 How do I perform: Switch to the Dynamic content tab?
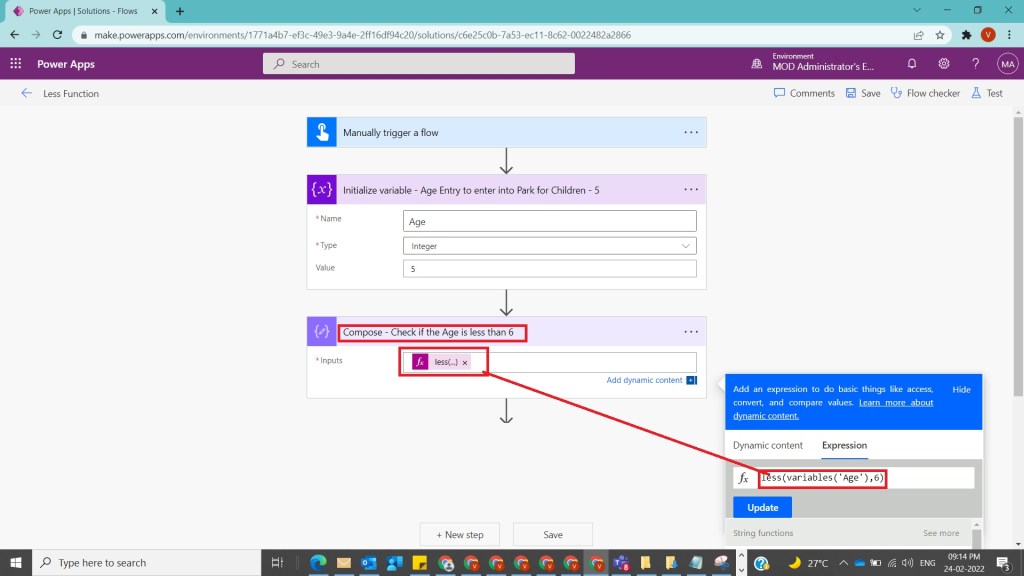pyautogui.click(x=767, y=445)
